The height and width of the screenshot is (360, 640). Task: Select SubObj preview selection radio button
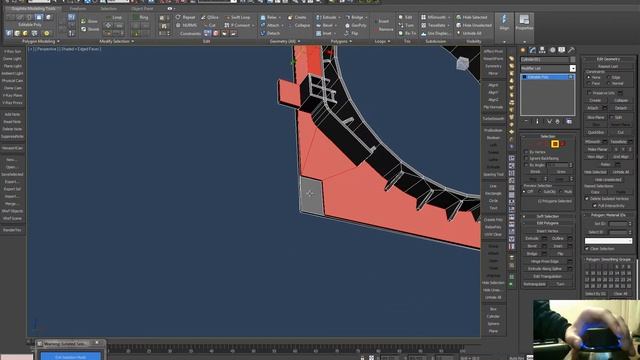pyautogui.click(x=541, y=191)
